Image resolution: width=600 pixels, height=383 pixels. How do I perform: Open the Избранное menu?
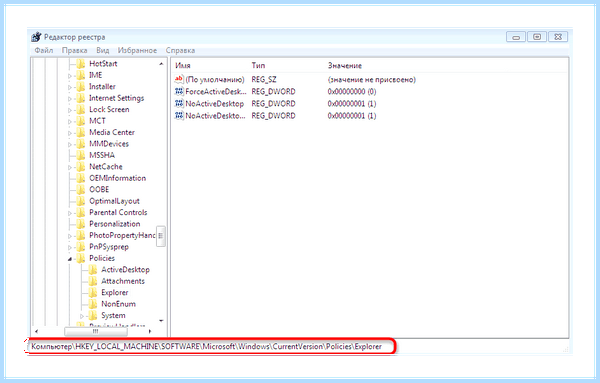click(137, 51)
